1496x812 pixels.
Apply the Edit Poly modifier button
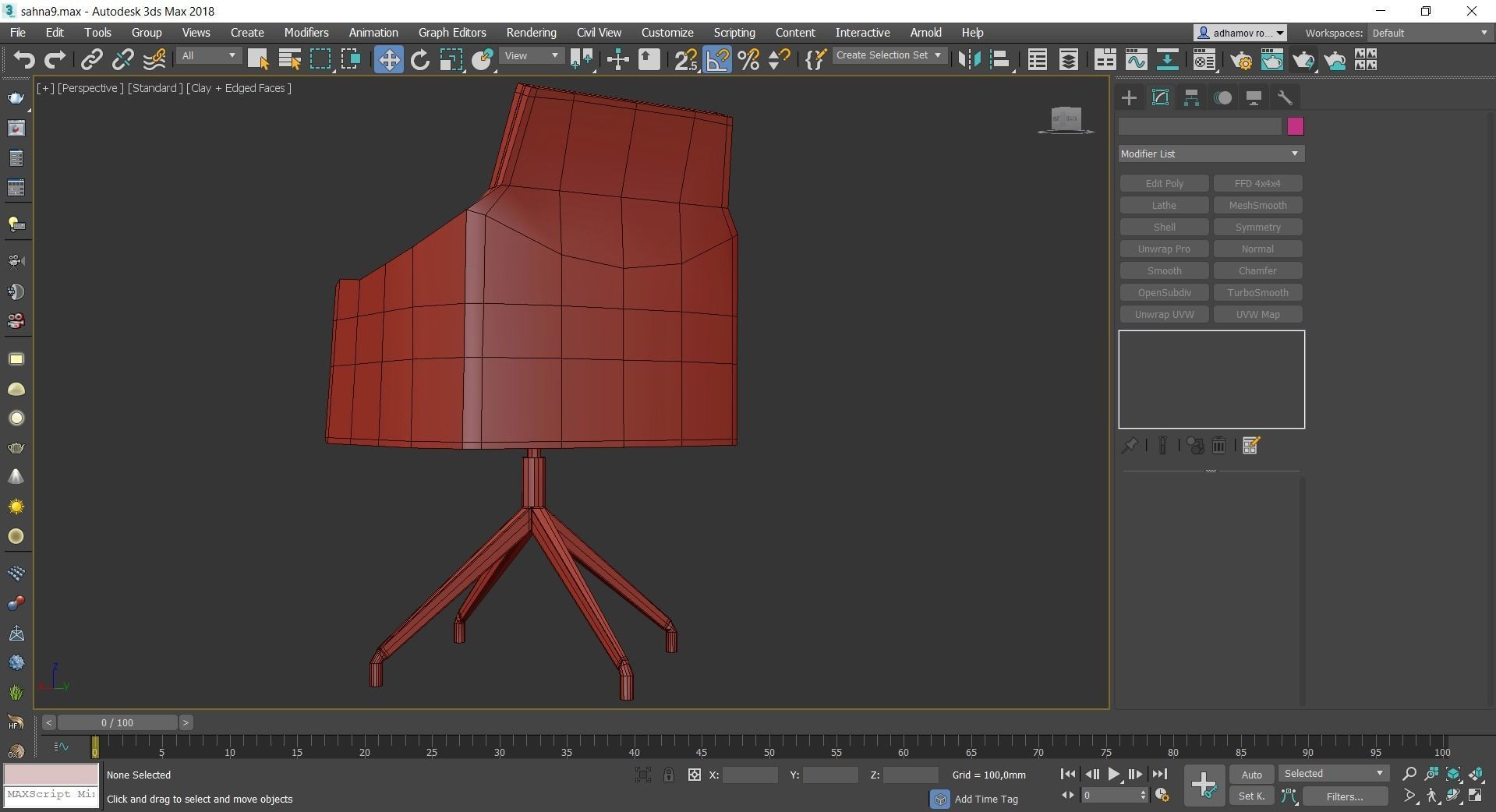pos(1164,183)
